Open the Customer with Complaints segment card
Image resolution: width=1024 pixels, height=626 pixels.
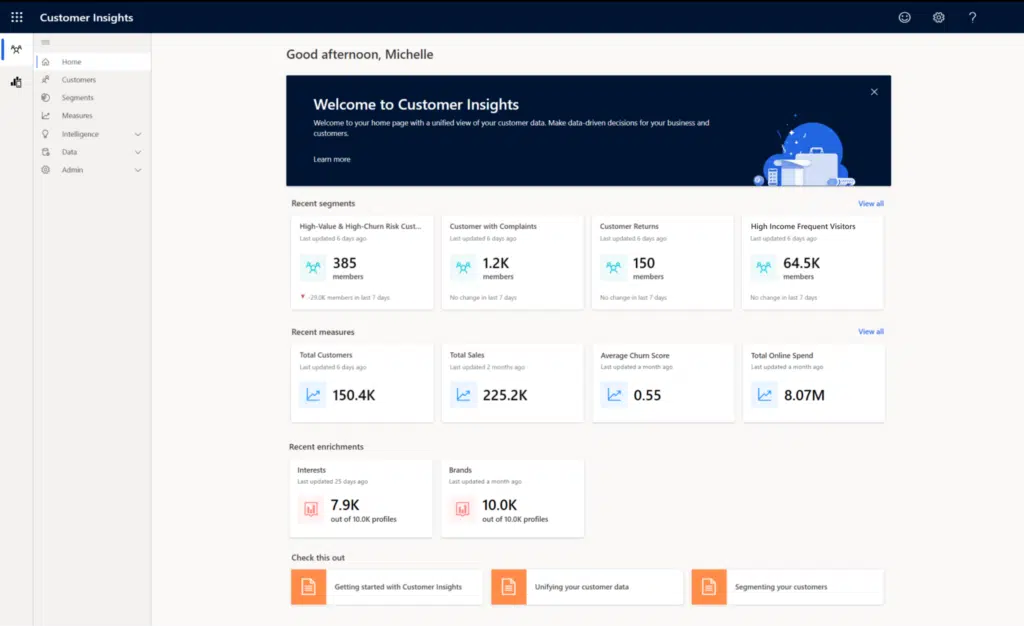pos(512,262)
